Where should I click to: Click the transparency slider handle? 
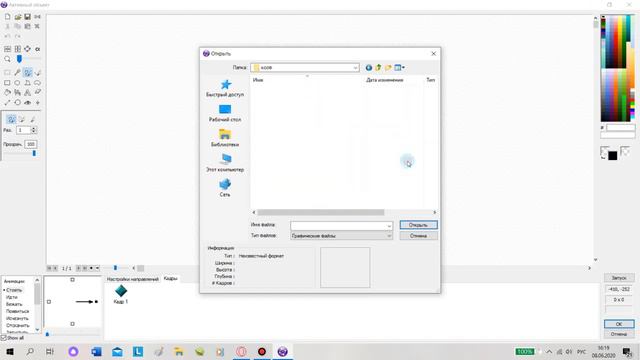(34, 153)
